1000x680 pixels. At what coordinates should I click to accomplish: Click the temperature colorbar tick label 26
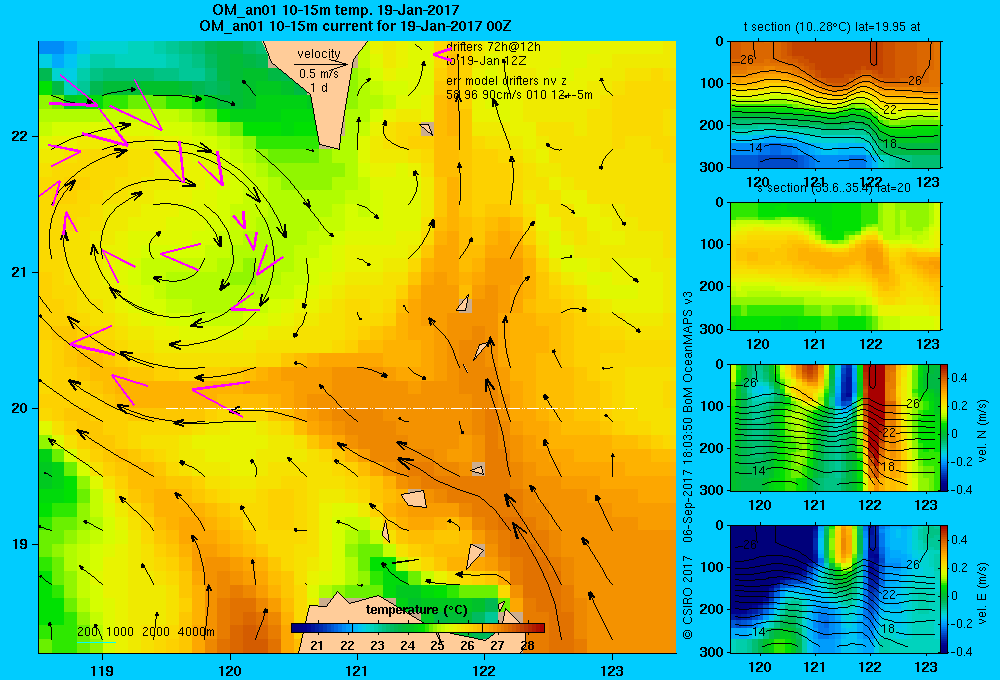[467, 646]
